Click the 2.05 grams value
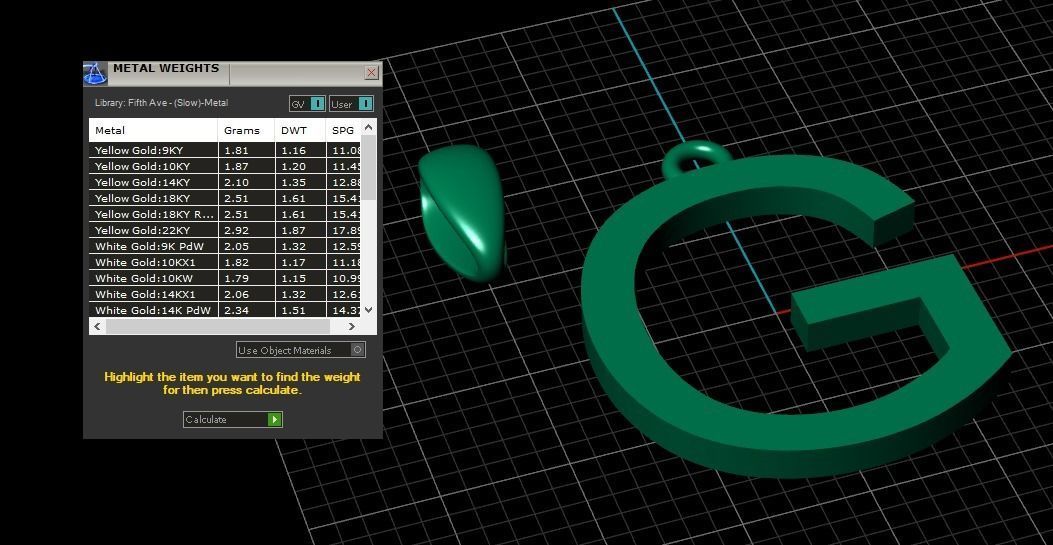 236,246
